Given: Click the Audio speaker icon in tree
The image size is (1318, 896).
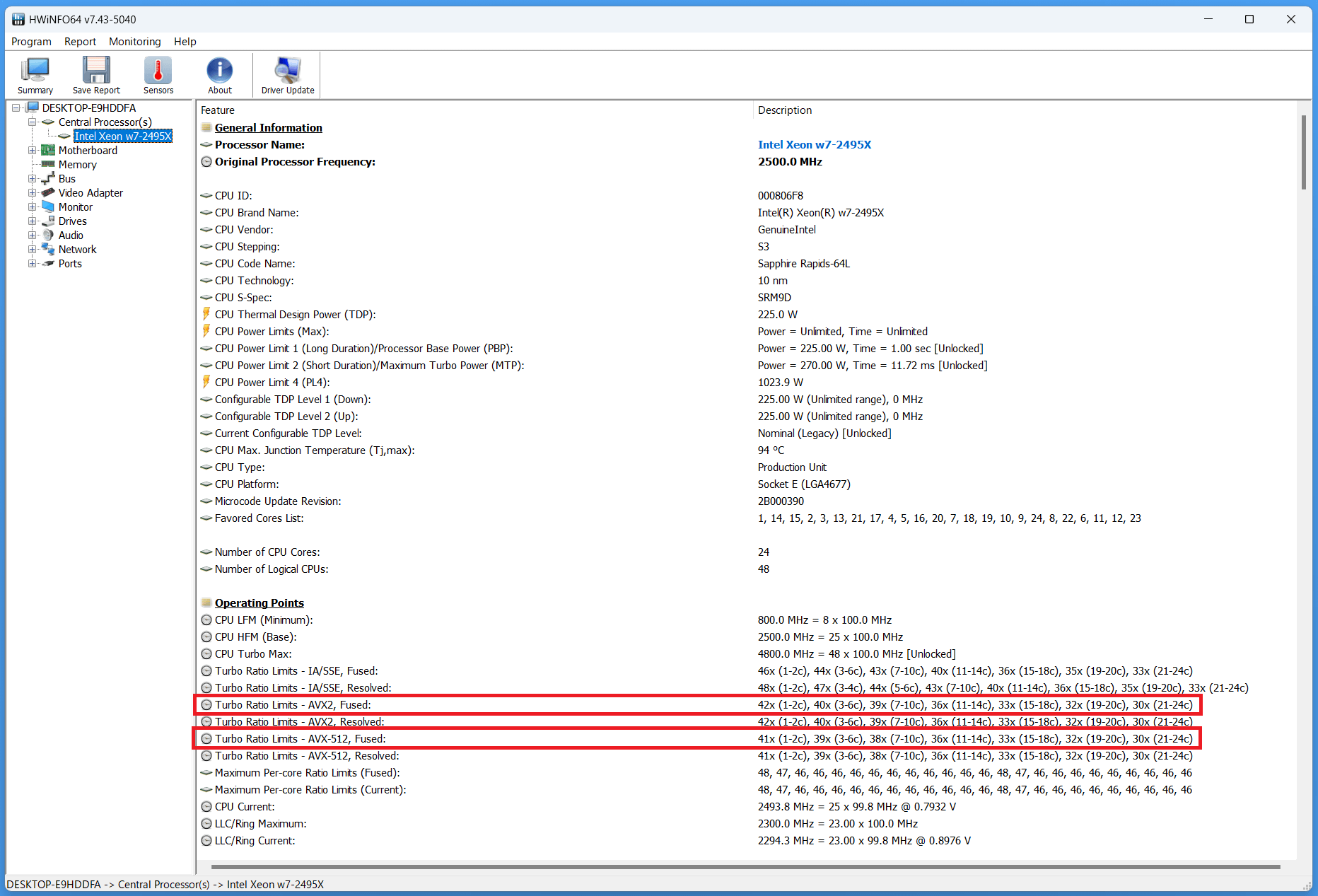Looking at the screenshot, I should click(x=48, y=235).
